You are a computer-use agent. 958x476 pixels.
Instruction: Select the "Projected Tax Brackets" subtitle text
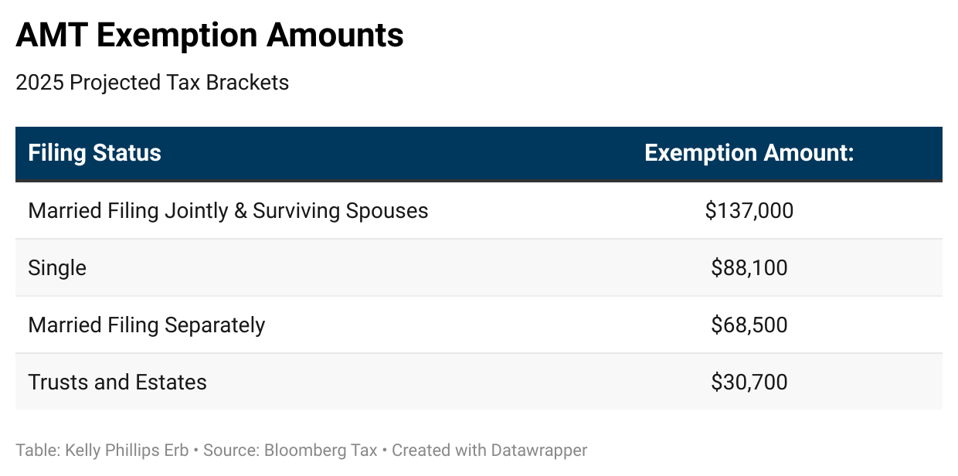click(177, 83)
